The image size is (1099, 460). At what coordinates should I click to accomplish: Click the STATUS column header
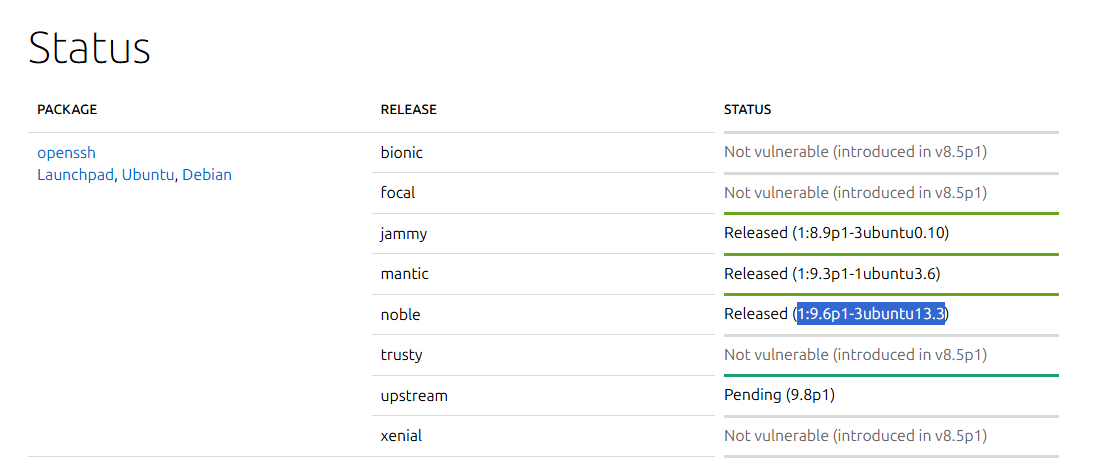747,109
